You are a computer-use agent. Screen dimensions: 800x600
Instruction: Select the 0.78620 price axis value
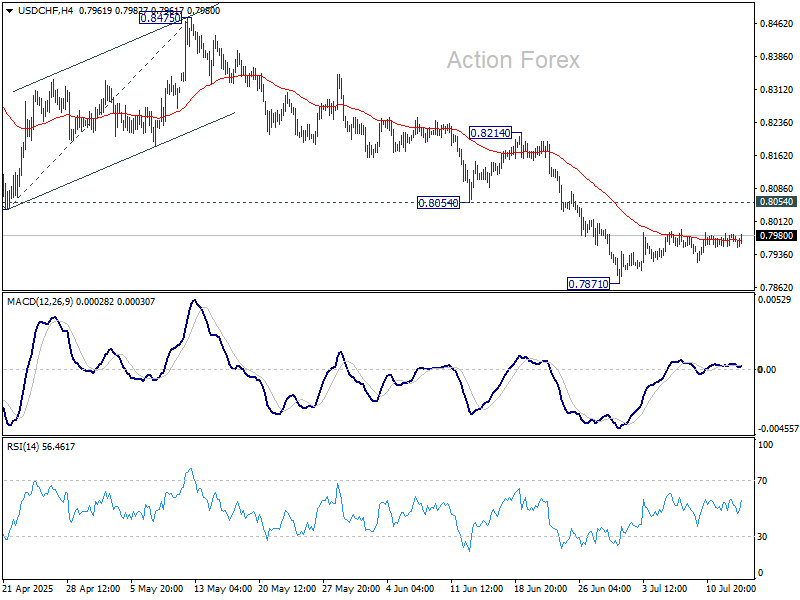(777, 287)
